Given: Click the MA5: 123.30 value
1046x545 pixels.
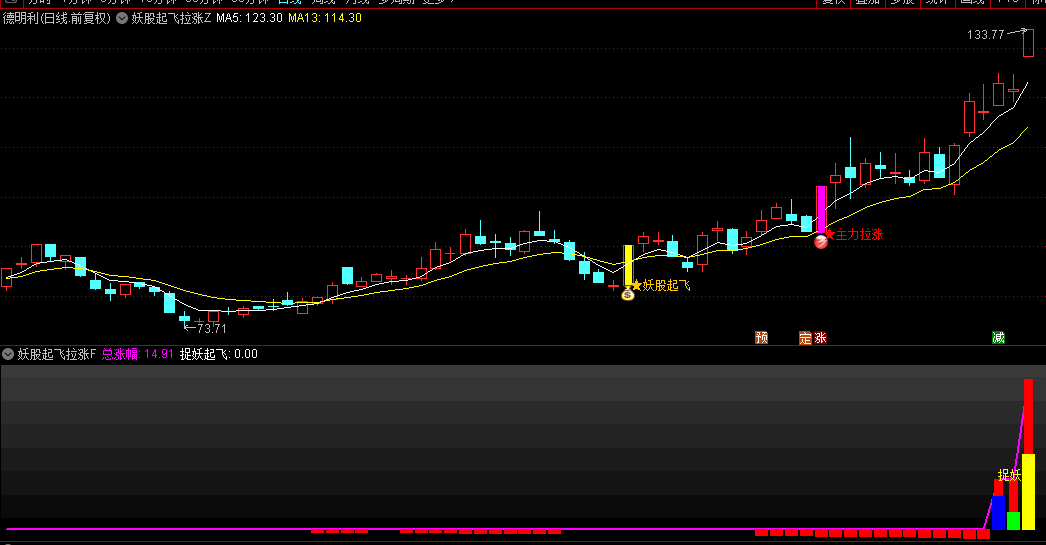Looking at the screenshot, I should pos(249,18).
